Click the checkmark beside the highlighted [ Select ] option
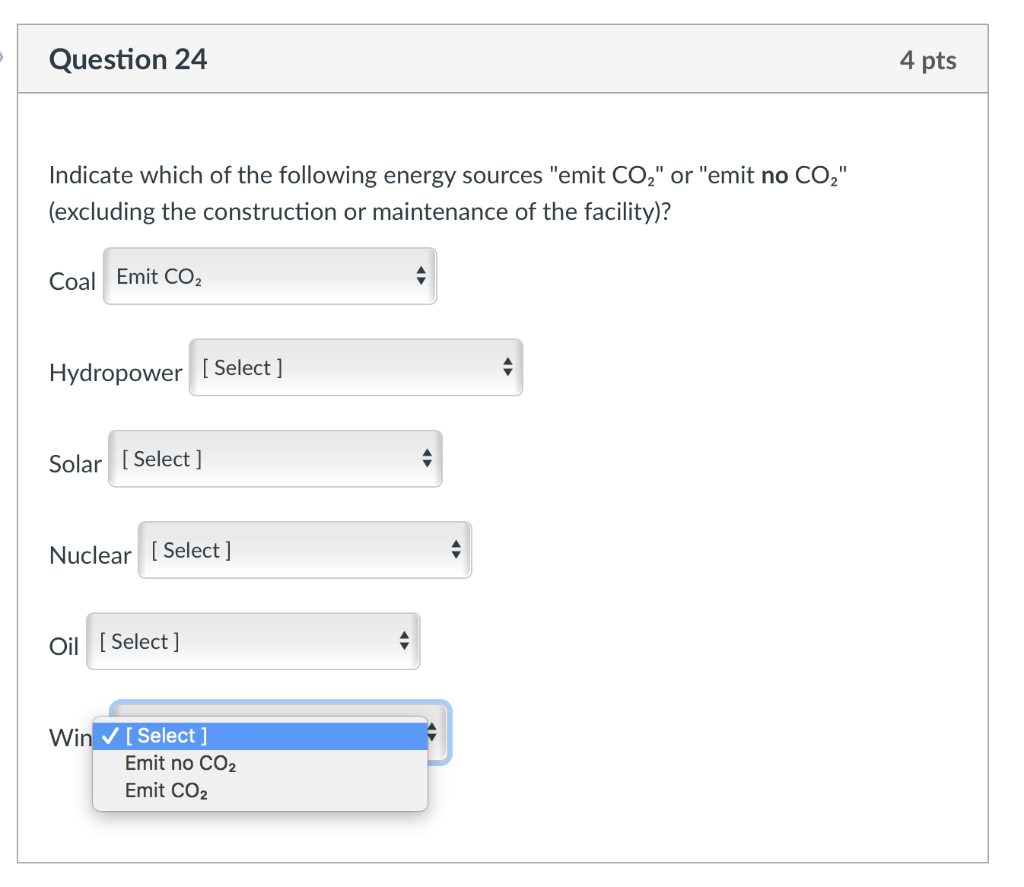The height and width of the screenshot is (887, 1024). click(110, 736)
